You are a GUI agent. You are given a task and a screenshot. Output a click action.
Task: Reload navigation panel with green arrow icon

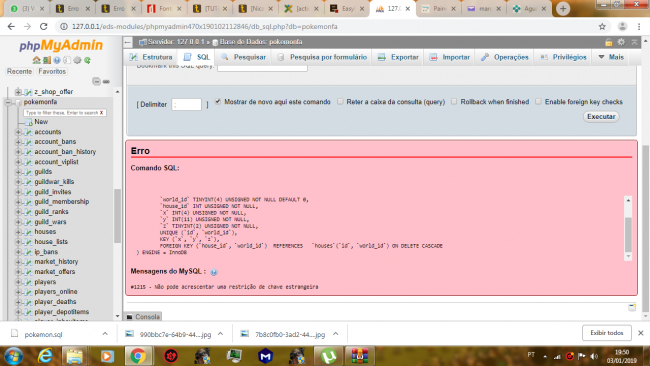pos(87,60)
